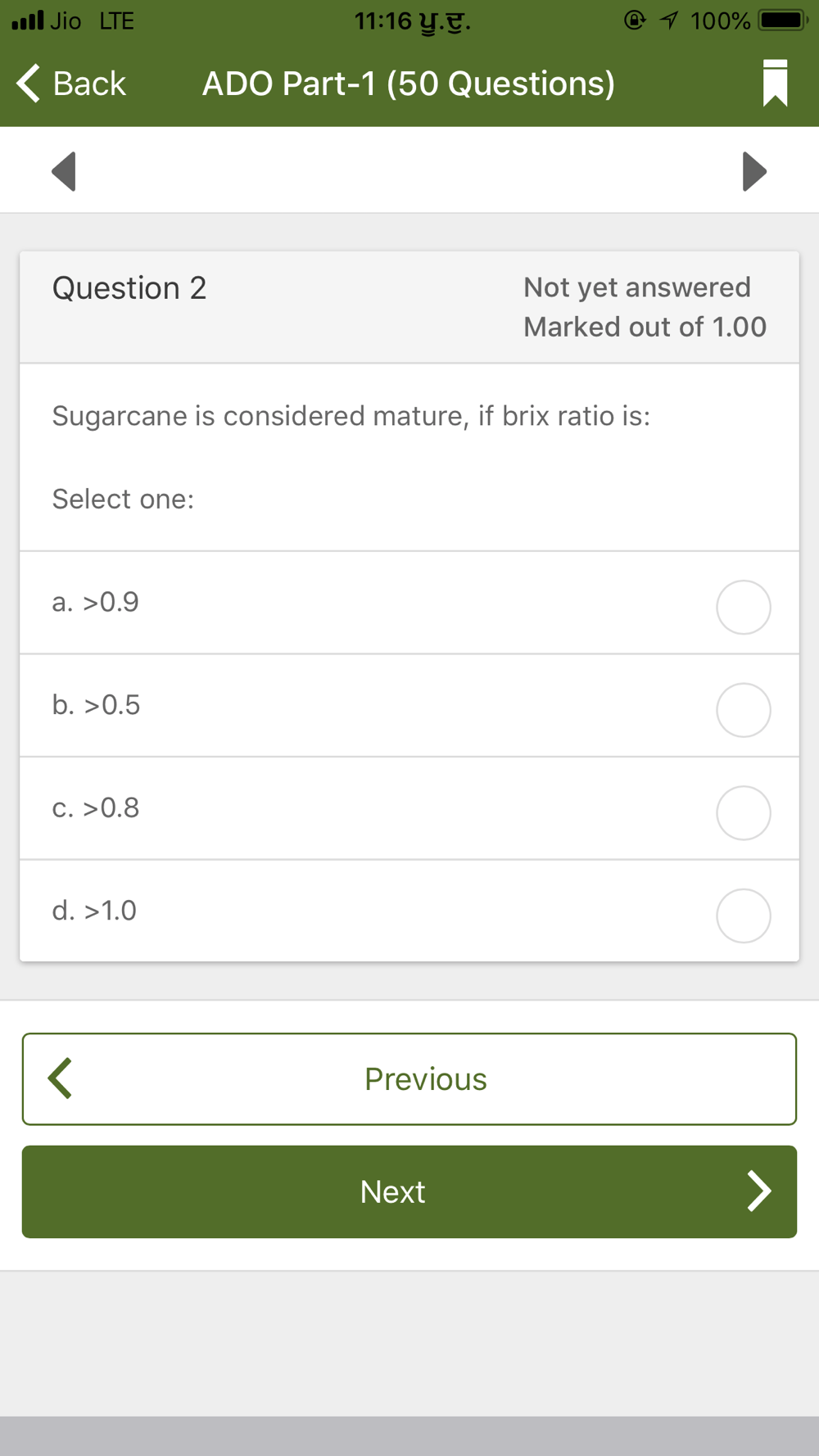819x1456 pixels.
Task: Tap the location arrow status icon
Action: pos(669,20)
